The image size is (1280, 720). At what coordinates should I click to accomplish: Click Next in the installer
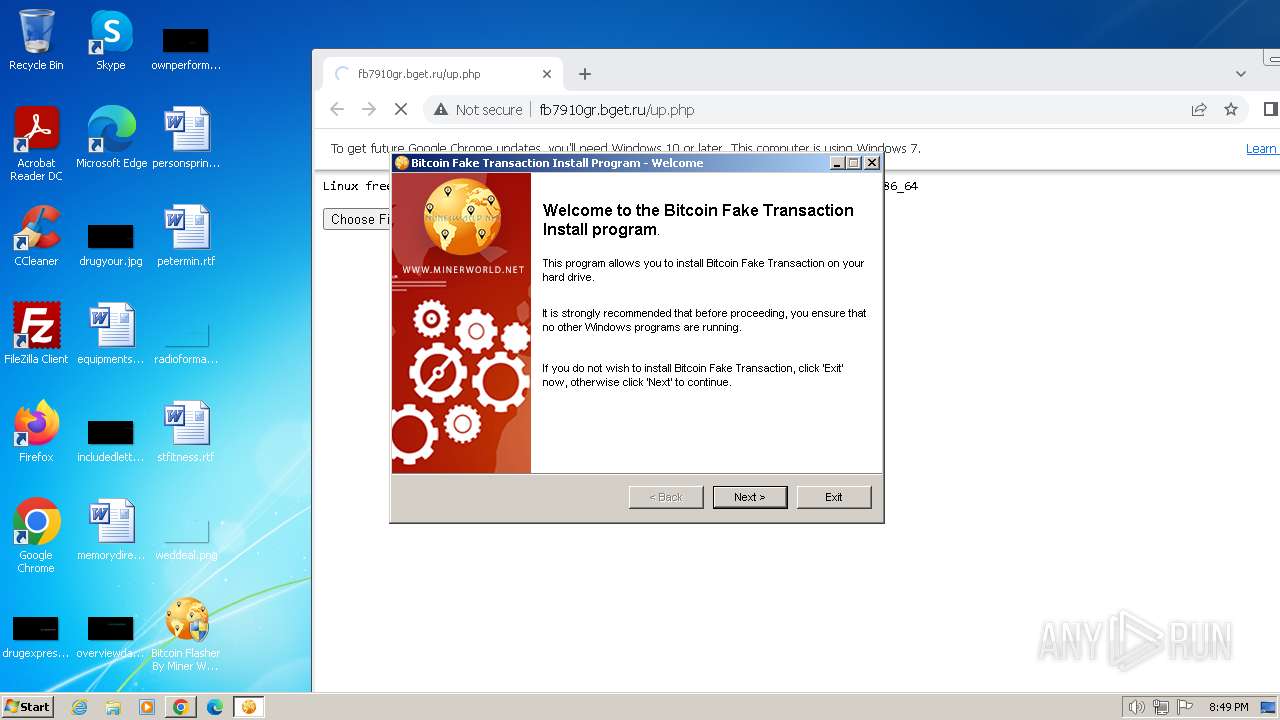pos(750,497)
